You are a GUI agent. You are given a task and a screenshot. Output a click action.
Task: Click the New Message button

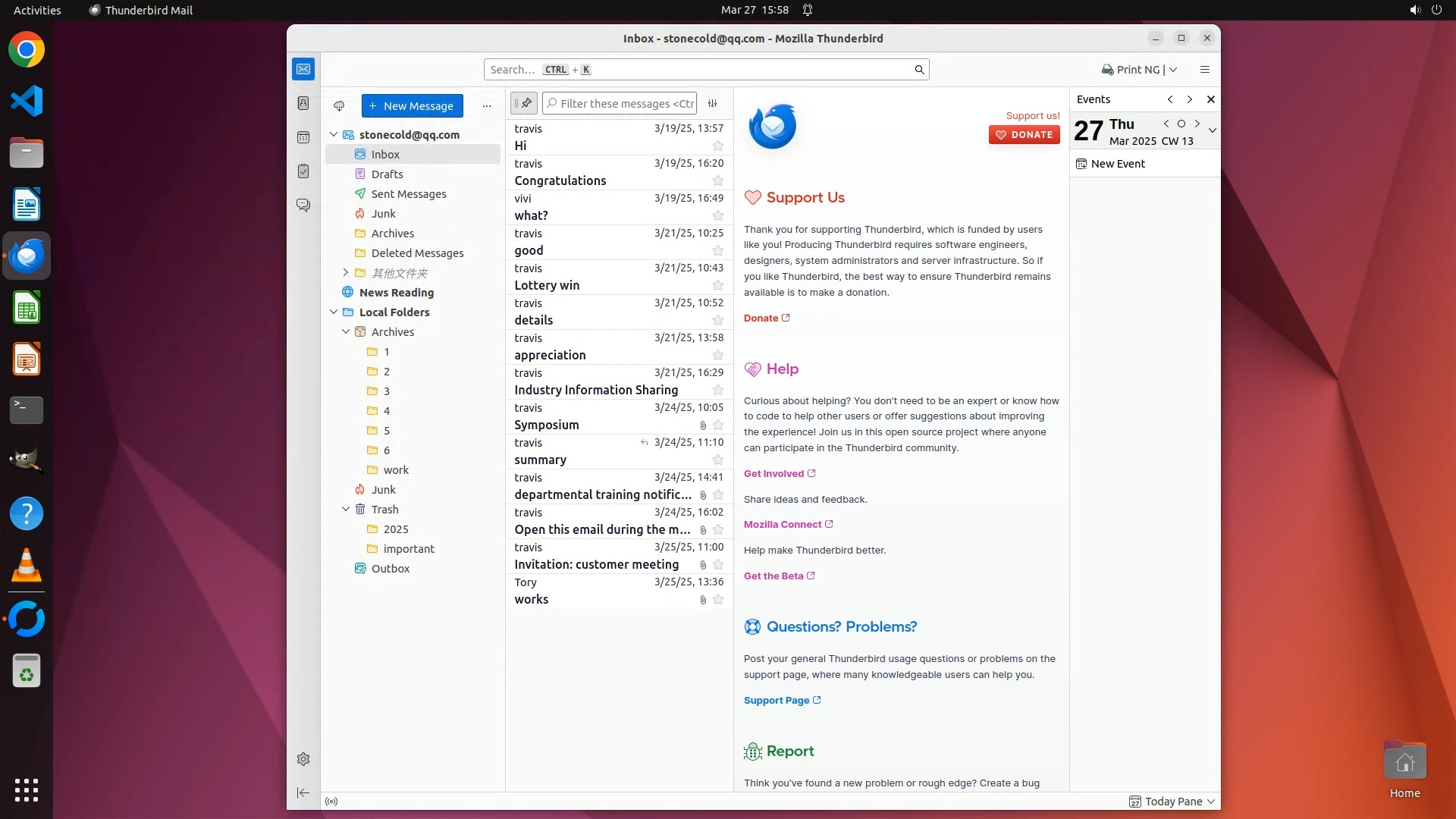click(412, 106)
